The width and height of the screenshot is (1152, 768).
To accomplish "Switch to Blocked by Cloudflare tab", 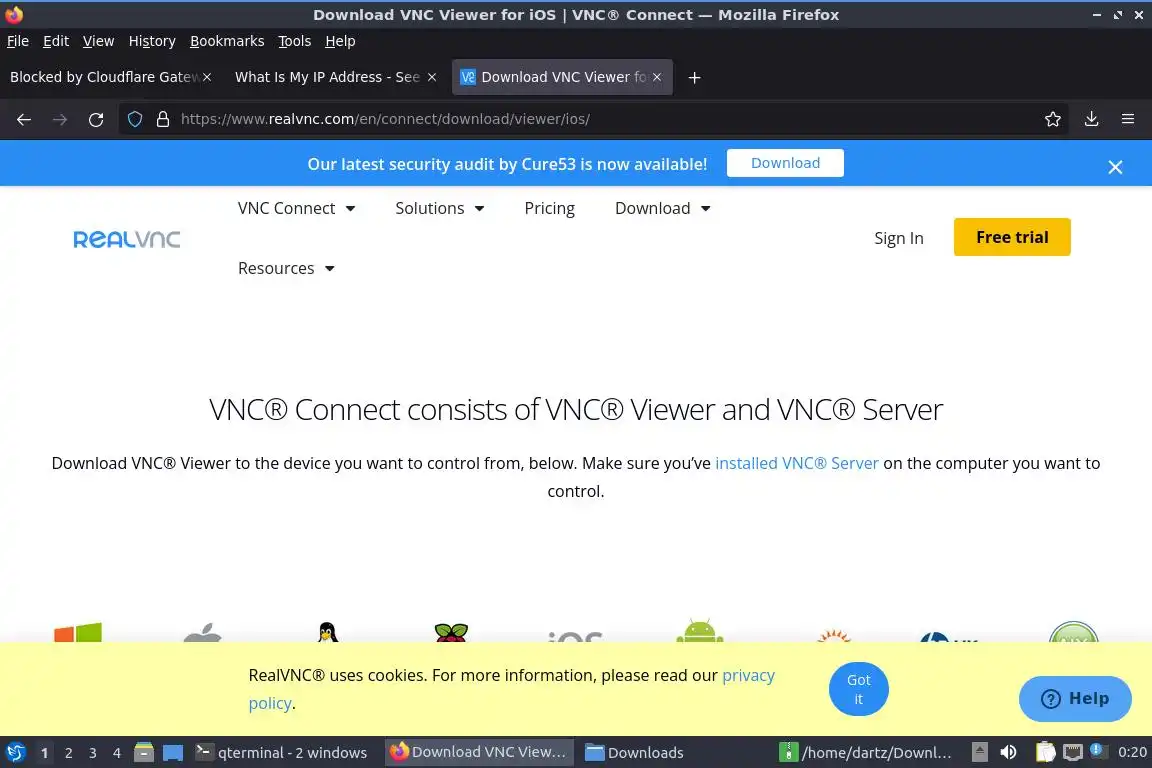I will (103, 77).
